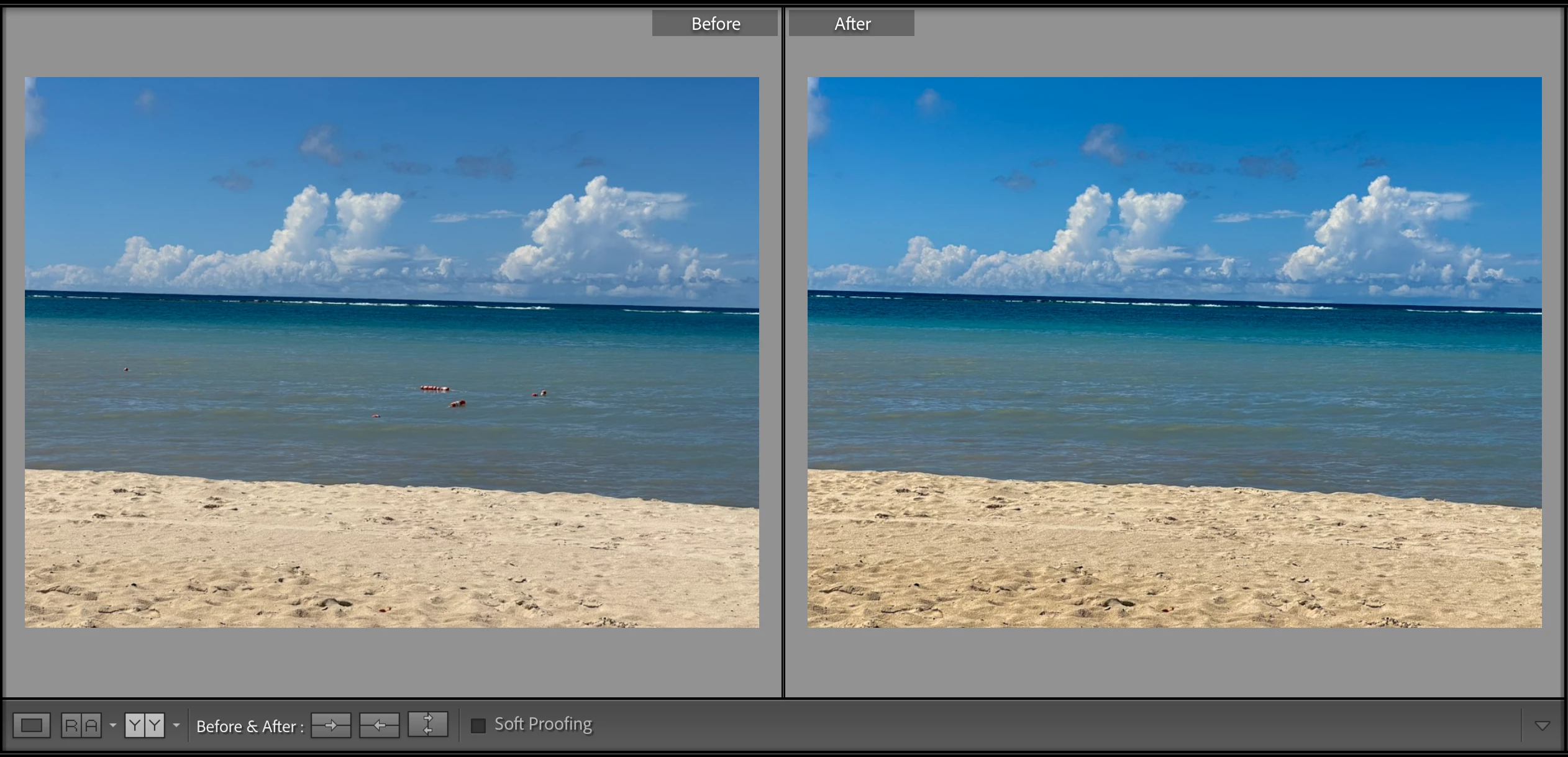
Task: Open toolbar content menu triangle at right
Action: (x=1542, y=725)
